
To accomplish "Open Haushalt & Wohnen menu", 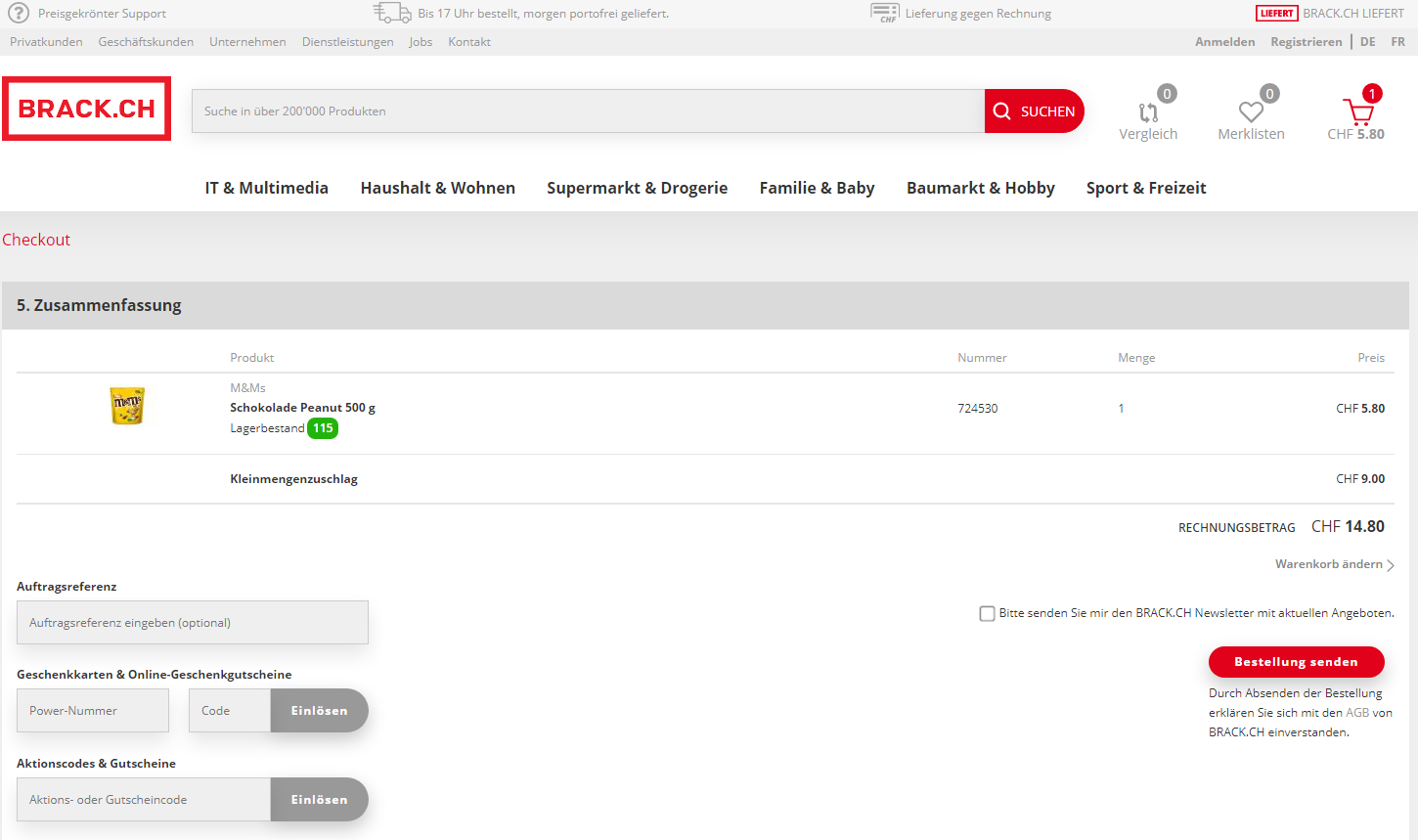I will 437,188.
